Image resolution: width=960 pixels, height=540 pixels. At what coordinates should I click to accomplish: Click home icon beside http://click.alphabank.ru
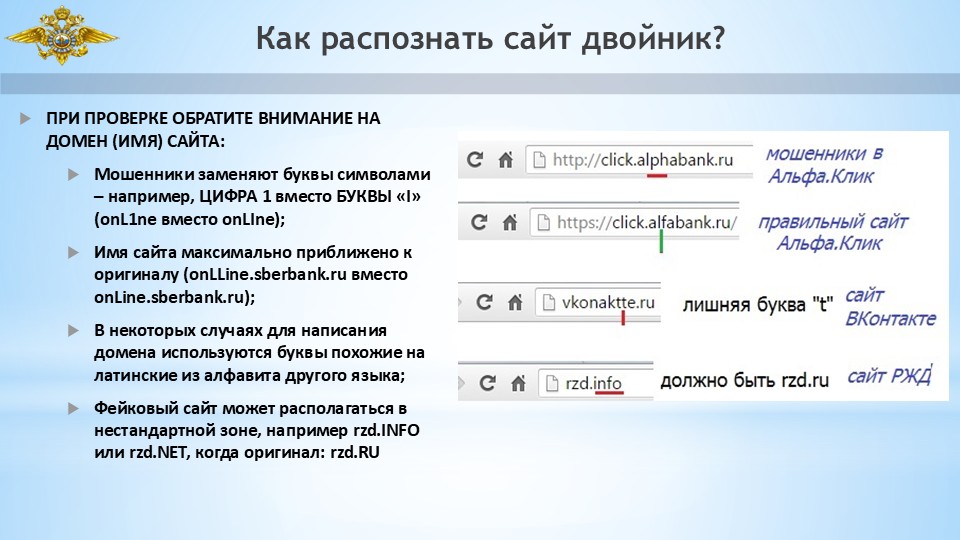click(507, 159)
